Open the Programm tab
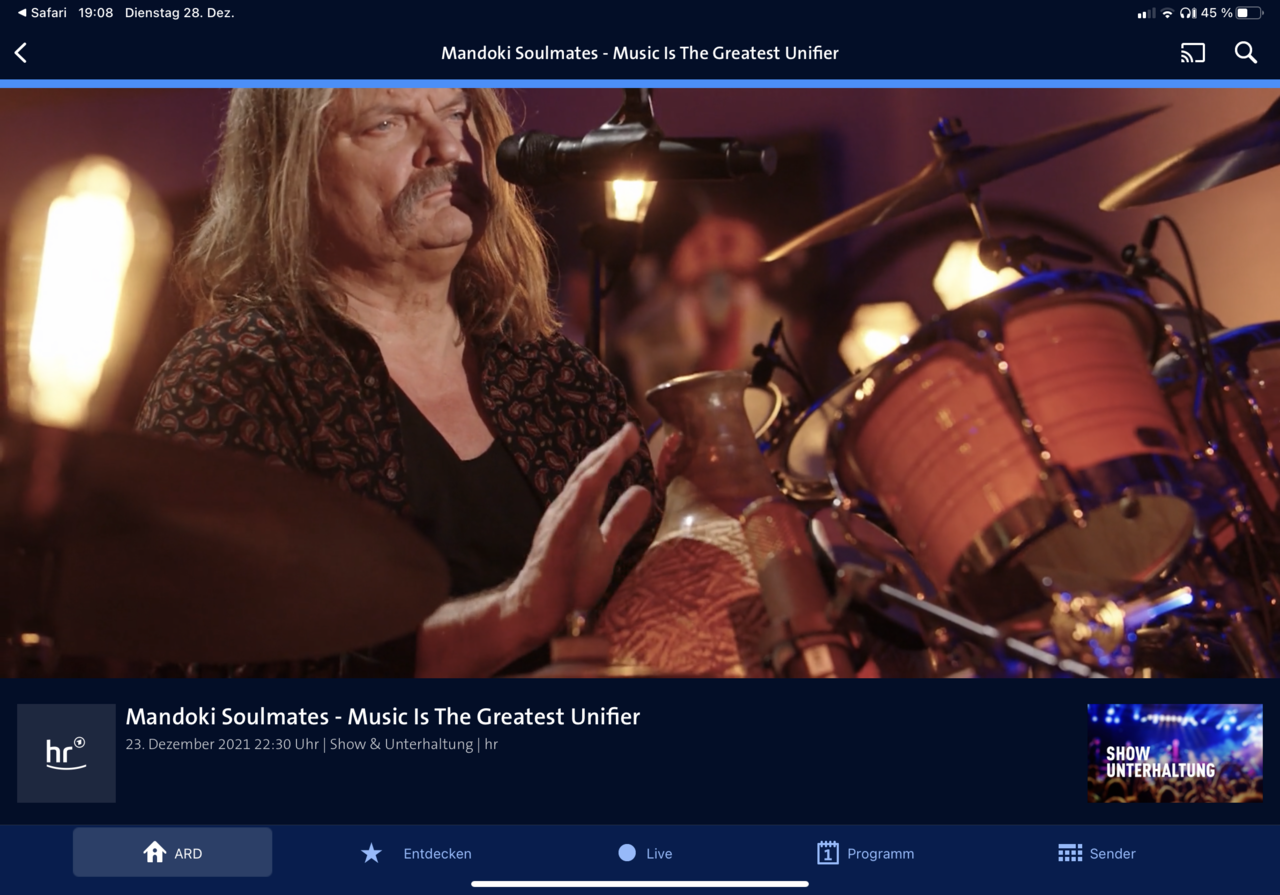This screenshot has width=1280, height=895. point(865,853)
